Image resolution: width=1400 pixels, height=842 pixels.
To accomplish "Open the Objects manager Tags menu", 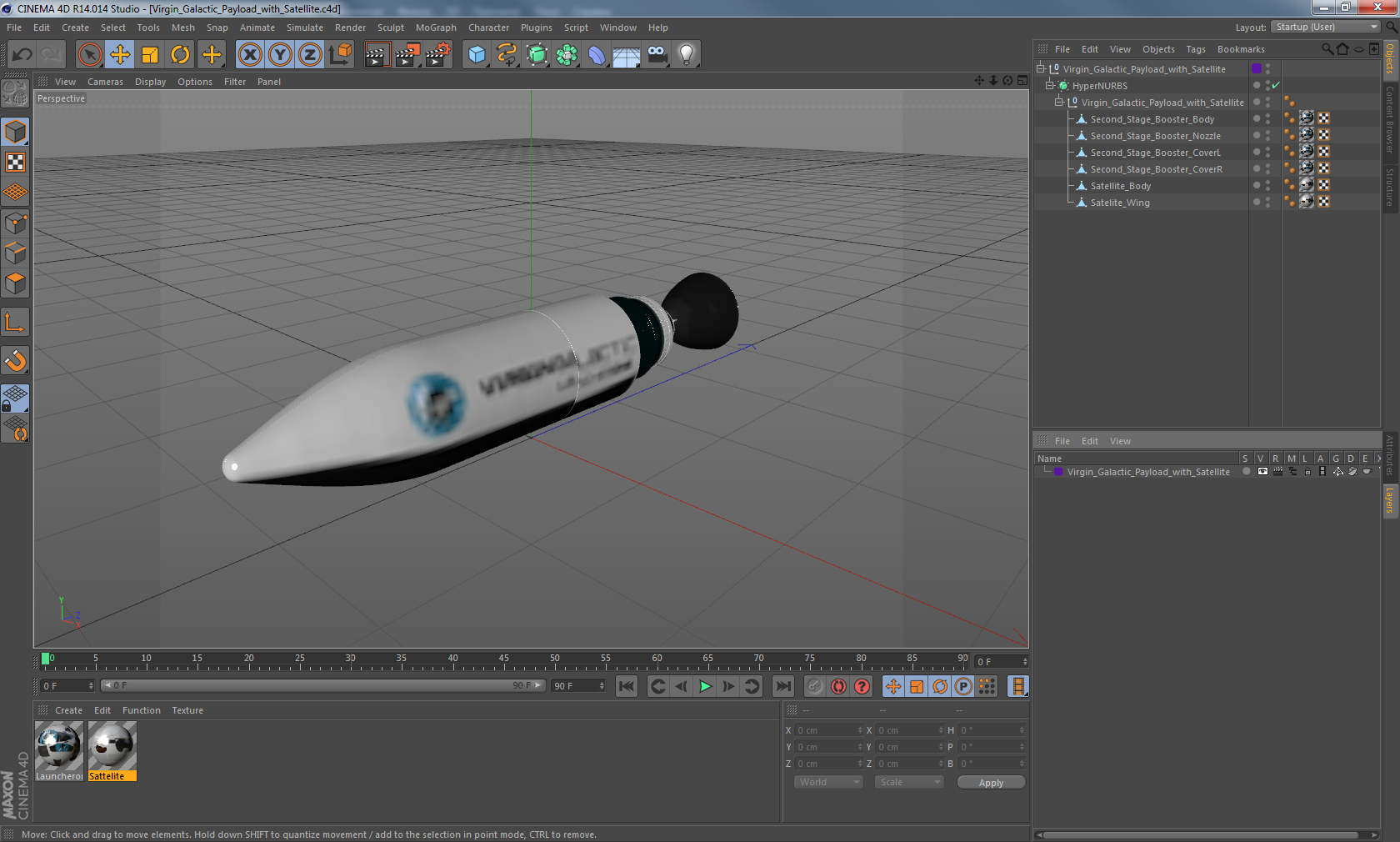I will [x=1196, y=49].
